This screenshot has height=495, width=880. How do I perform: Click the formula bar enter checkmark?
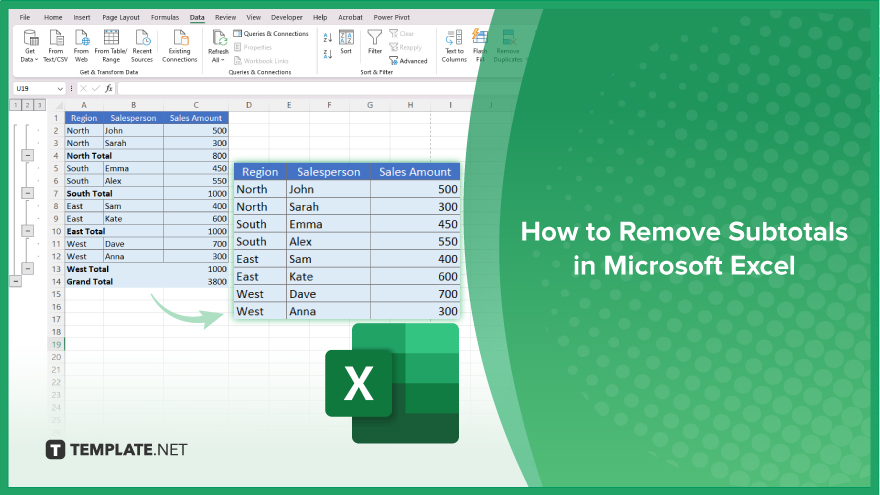pos(95,88)
